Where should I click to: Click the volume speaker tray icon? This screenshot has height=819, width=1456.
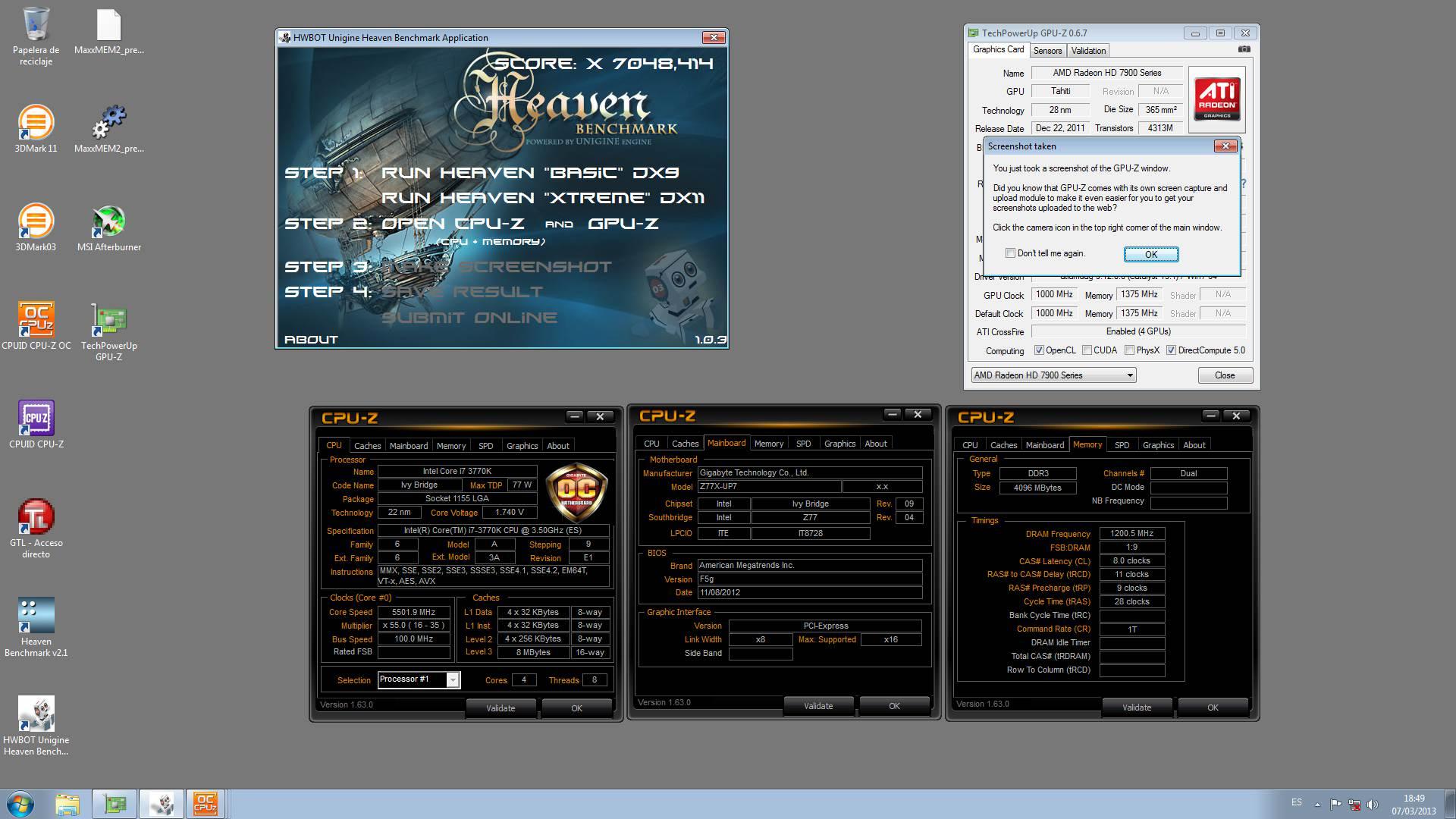click(1372, 804)
